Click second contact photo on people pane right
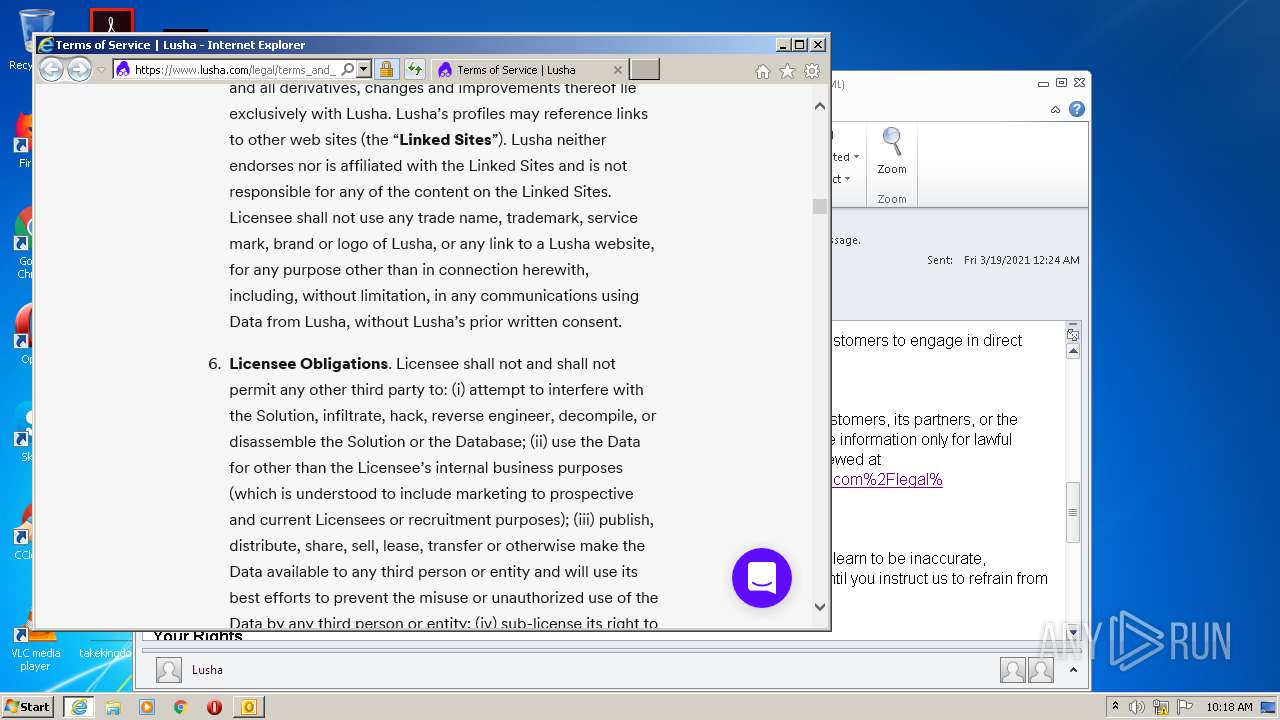Viewport: 1280px width, 720px height. tap(1041, 670)
